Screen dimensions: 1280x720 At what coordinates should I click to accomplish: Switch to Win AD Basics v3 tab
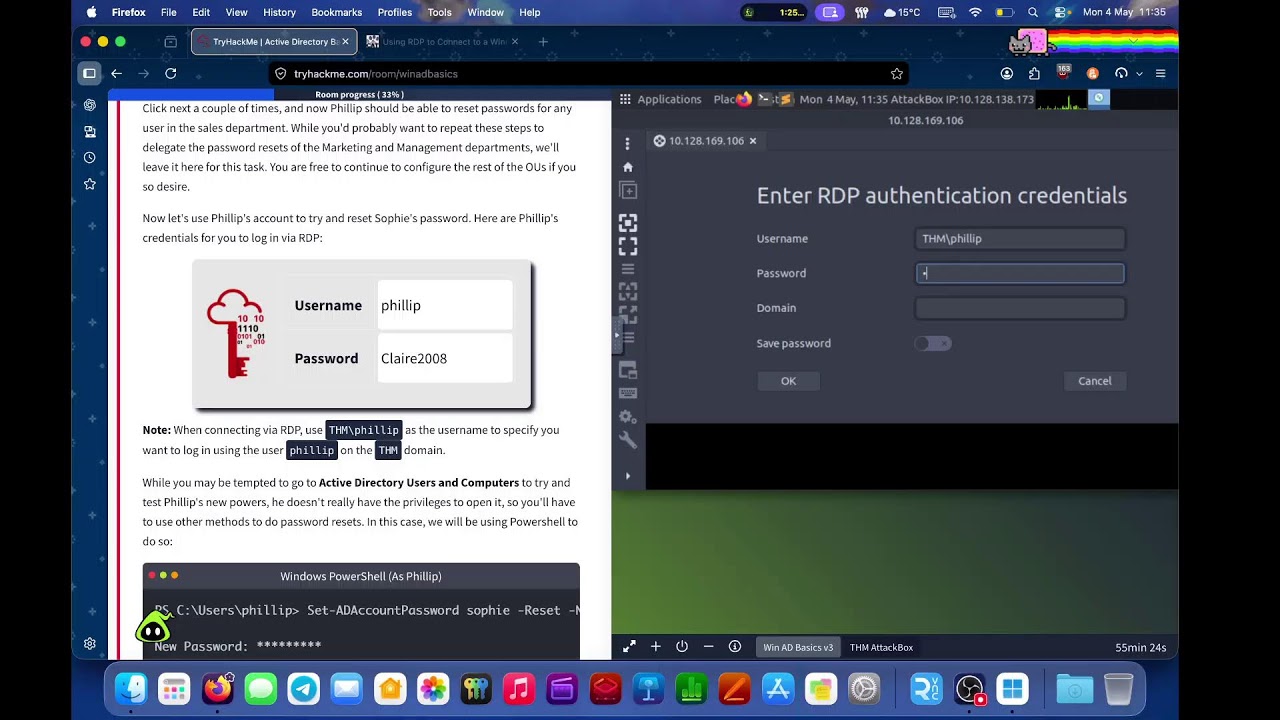(x=798, y=647)
